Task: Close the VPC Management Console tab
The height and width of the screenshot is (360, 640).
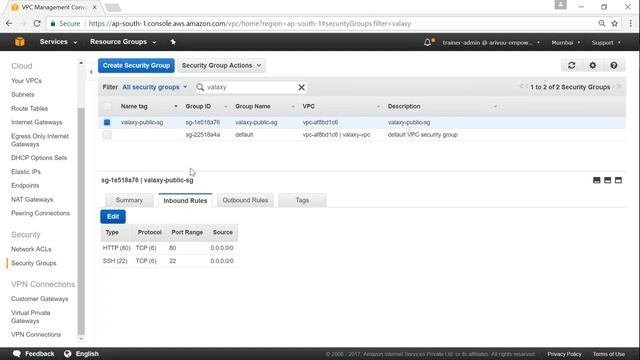Action: click(94, 7)
